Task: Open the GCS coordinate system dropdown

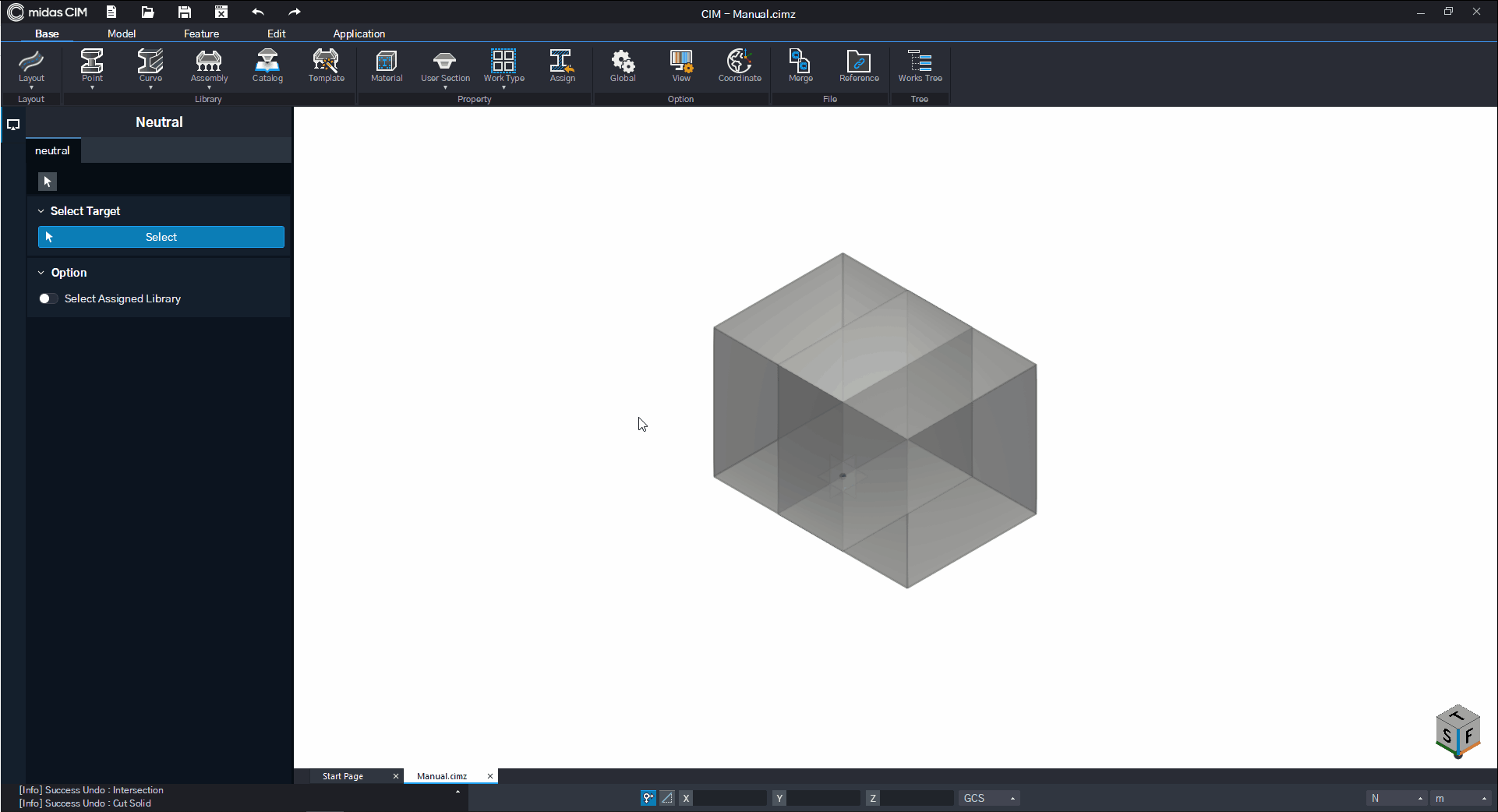Action: pos(989,798)
